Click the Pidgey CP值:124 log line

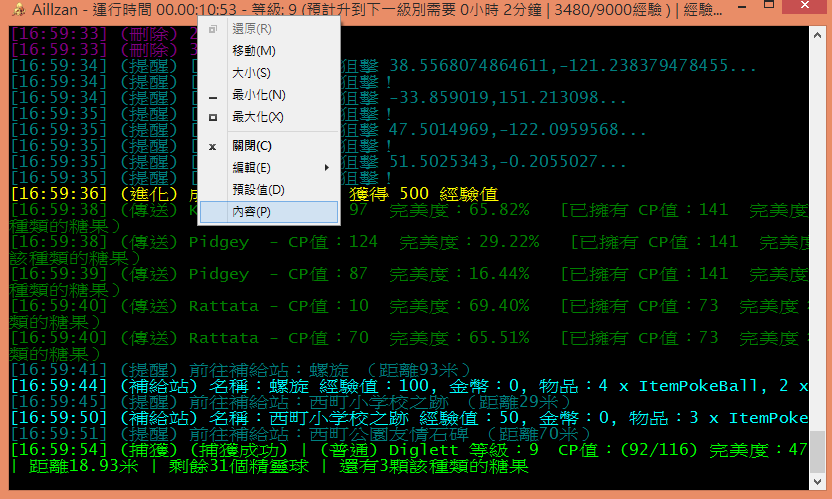point(410,242)
